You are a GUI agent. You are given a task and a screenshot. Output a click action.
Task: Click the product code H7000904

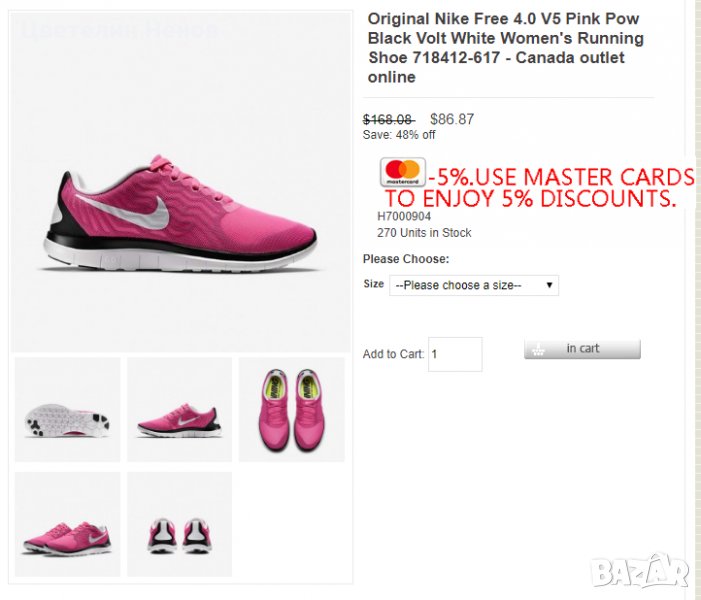404,216
